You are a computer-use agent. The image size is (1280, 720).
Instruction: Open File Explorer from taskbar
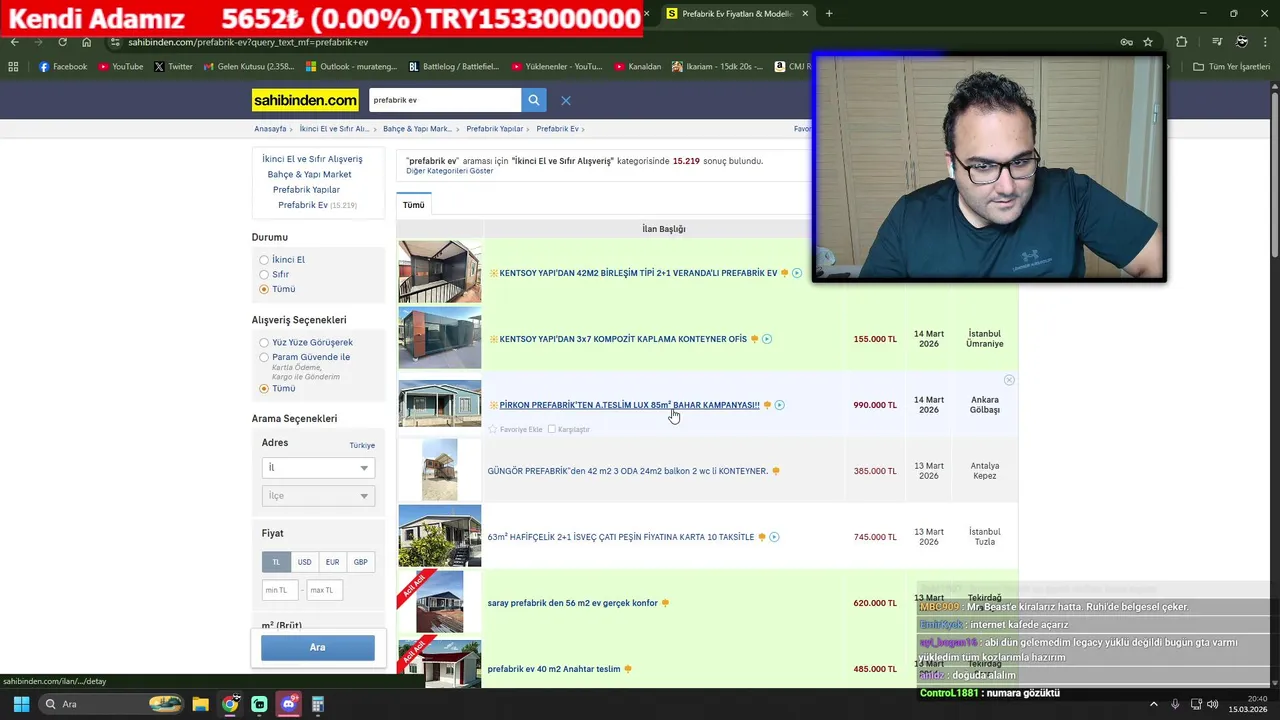(x=200, y=704)
